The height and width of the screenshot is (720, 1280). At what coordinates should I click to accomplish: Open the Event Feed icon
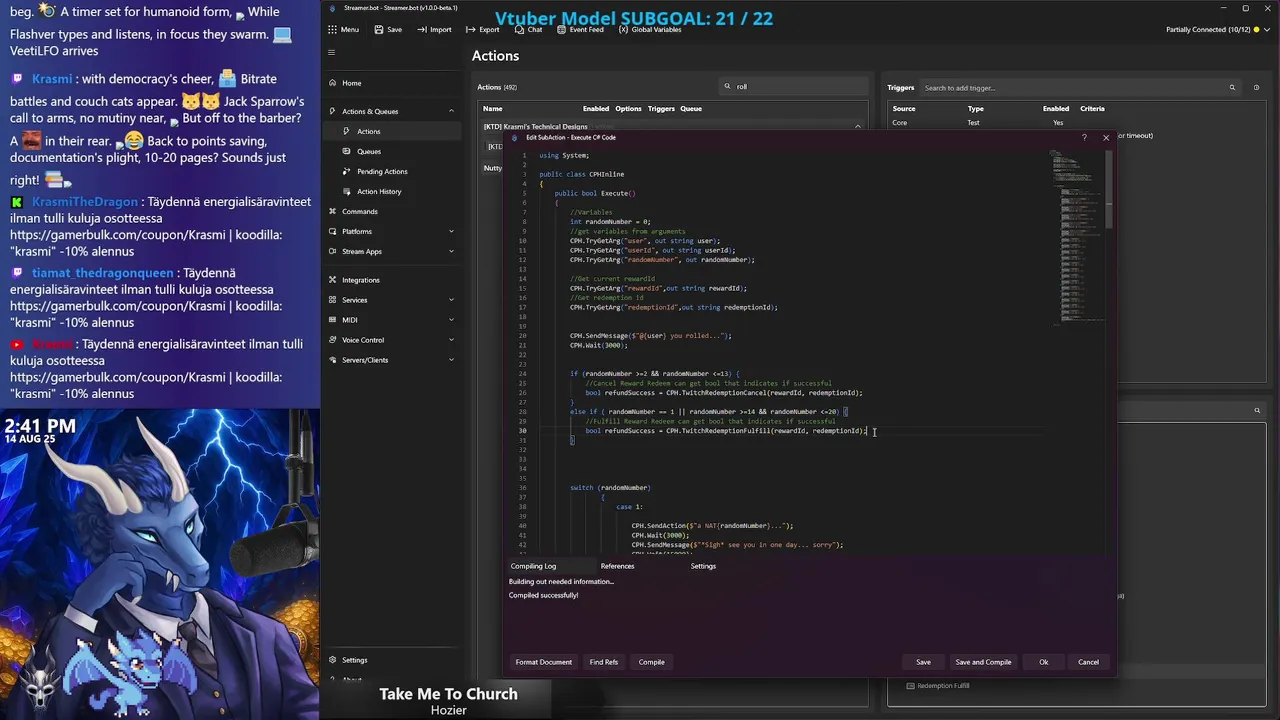(560, 30)
